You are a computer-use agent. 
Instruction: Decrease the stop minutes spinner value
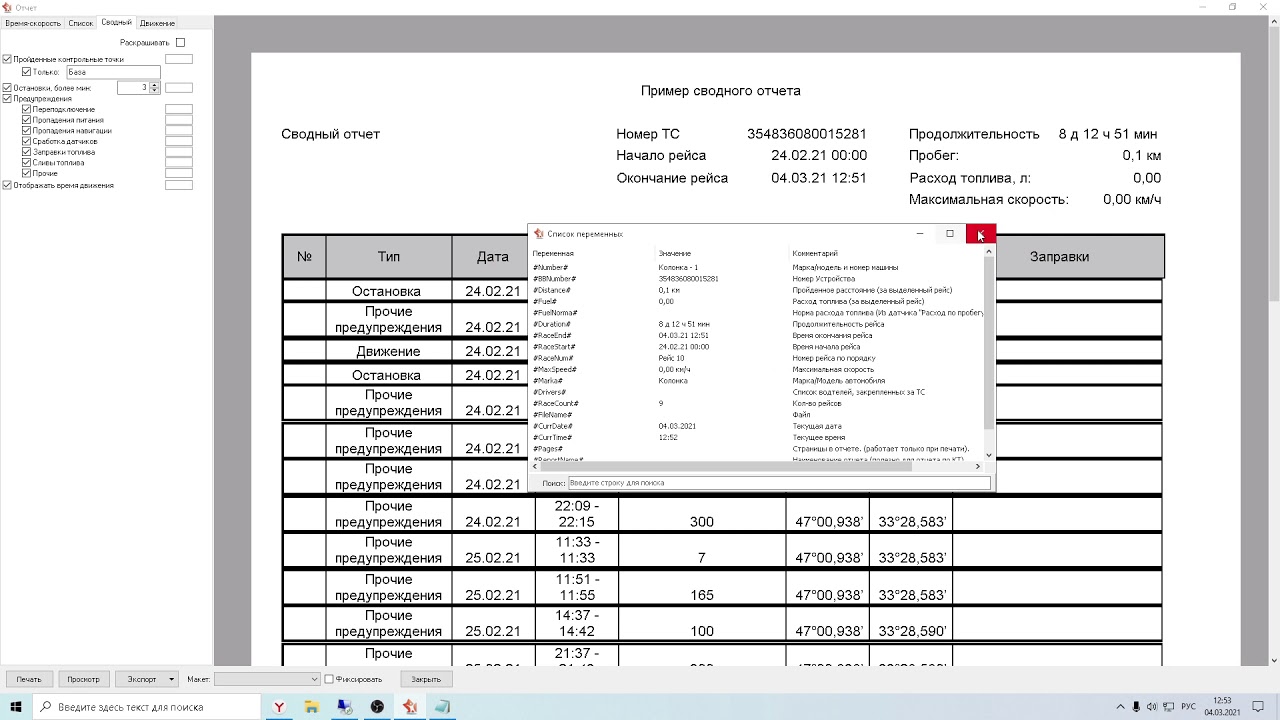tap(155, 91)
